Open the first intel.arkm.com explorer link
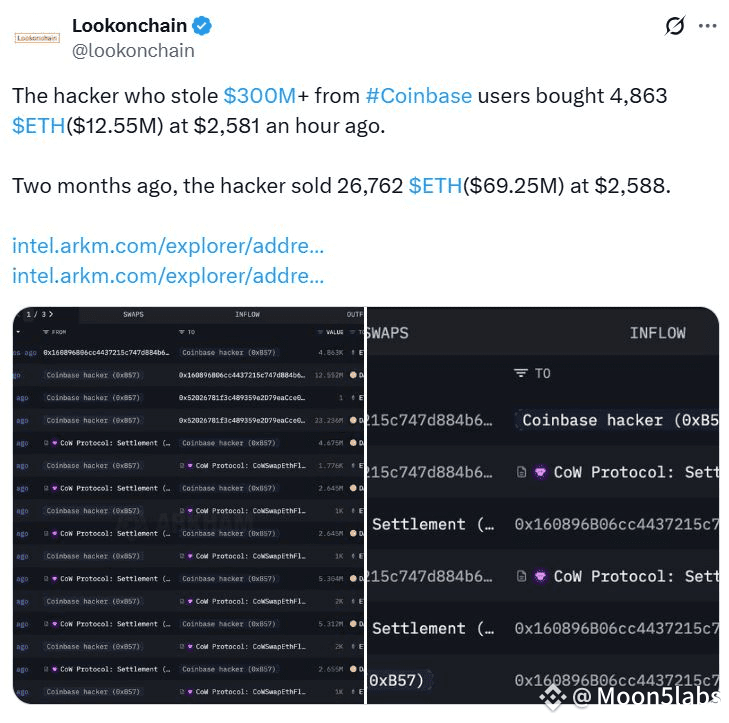Screen dimensions: 729x723 (168, 245)
